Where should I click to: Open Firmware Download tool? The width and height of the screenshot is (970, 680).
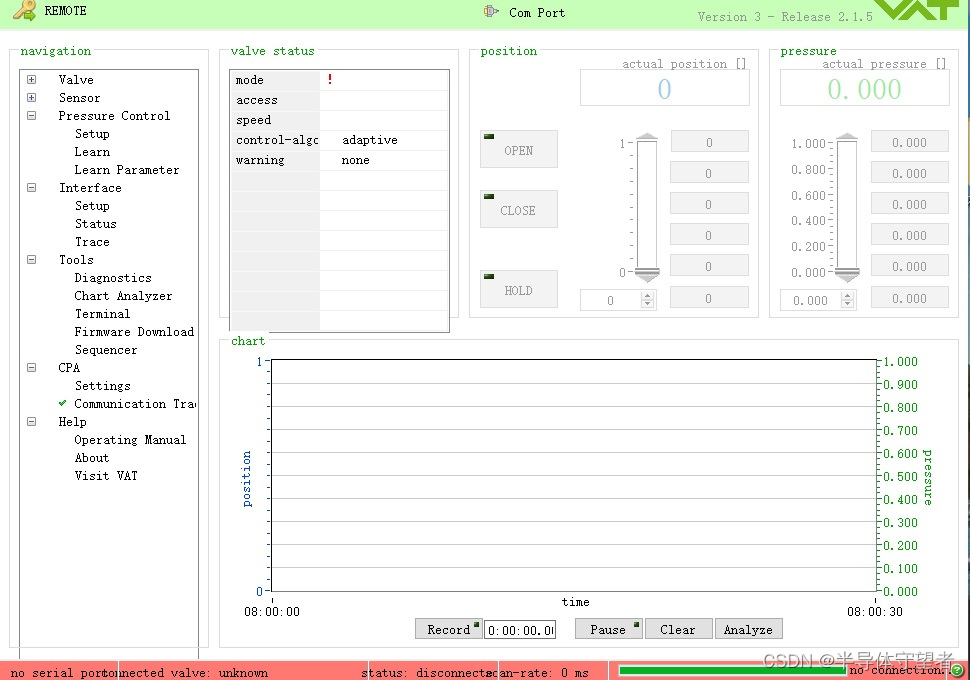pos(134,332)
